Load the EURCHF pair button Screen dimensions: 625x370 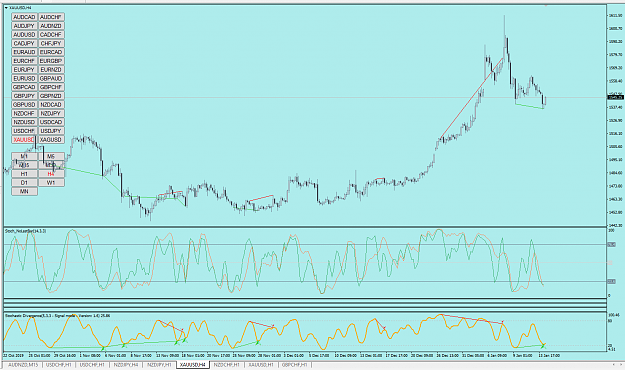pos(24,61)
